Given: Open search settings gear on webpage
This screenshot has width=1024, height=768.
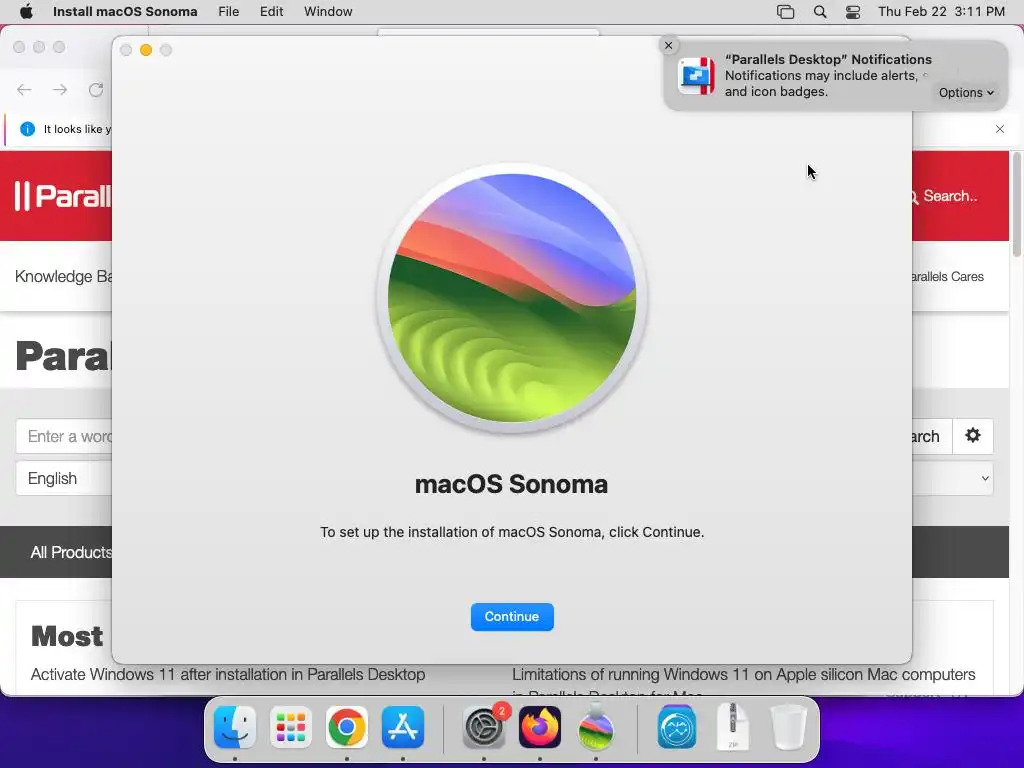Looking at the screenshot, I should (973, 436).
